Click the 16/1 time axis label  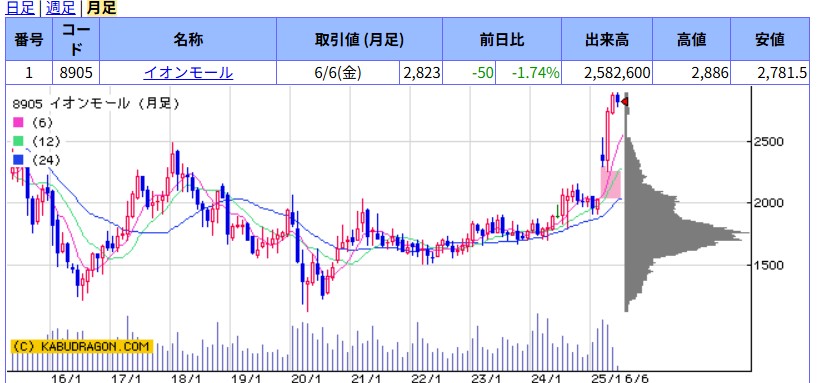(x=67, y=378)
